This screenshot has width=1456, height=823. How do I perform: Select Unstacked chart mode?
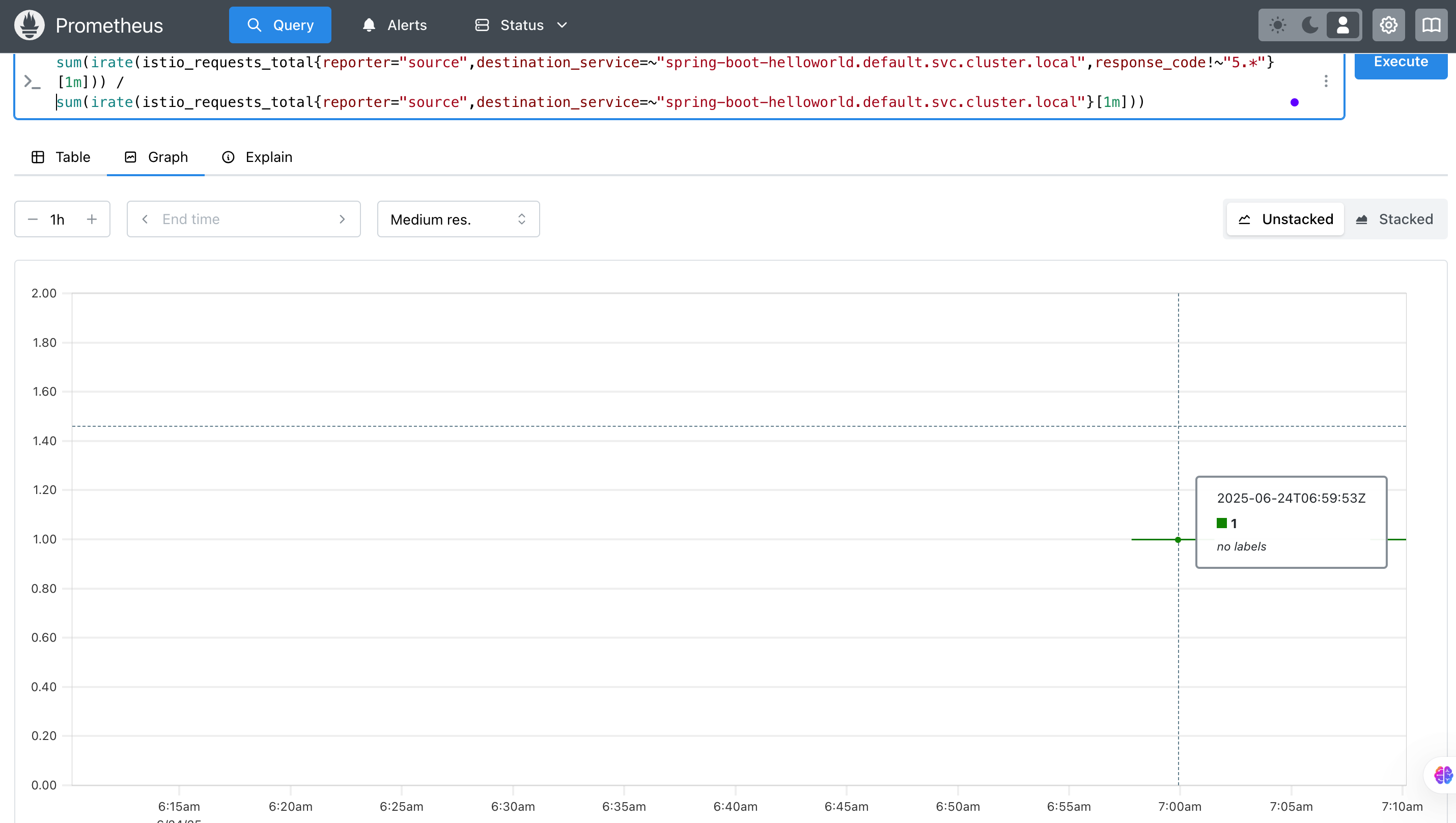click(x=1285, y=220)
